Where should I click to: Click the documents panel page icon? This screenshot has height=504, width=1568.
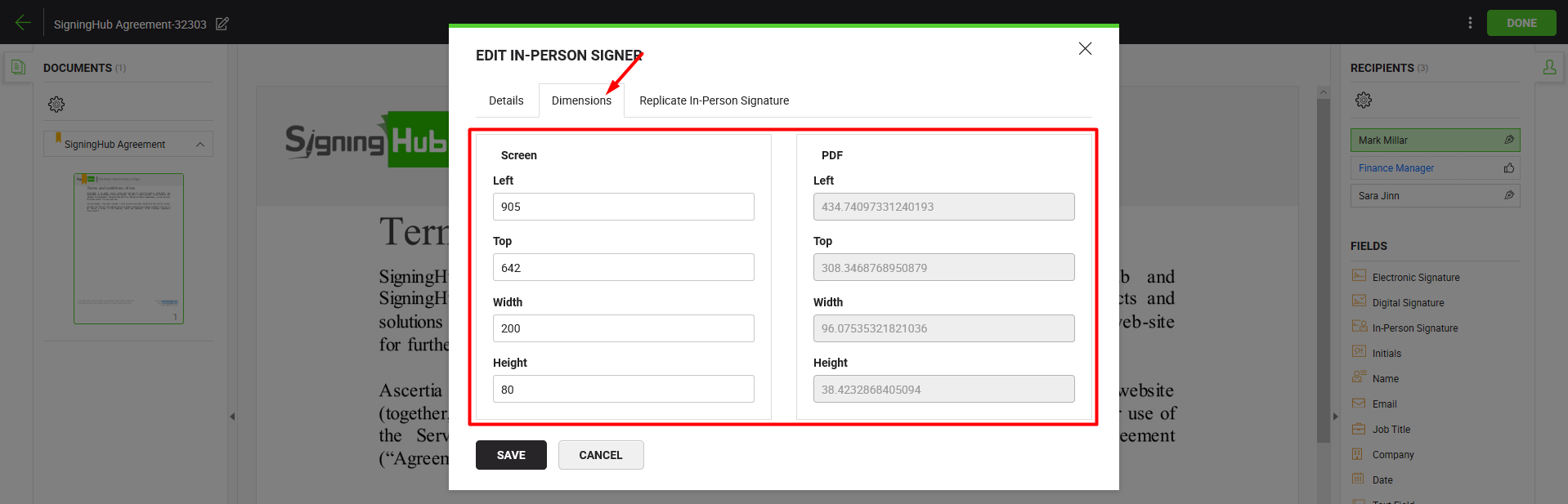(18, 67)
